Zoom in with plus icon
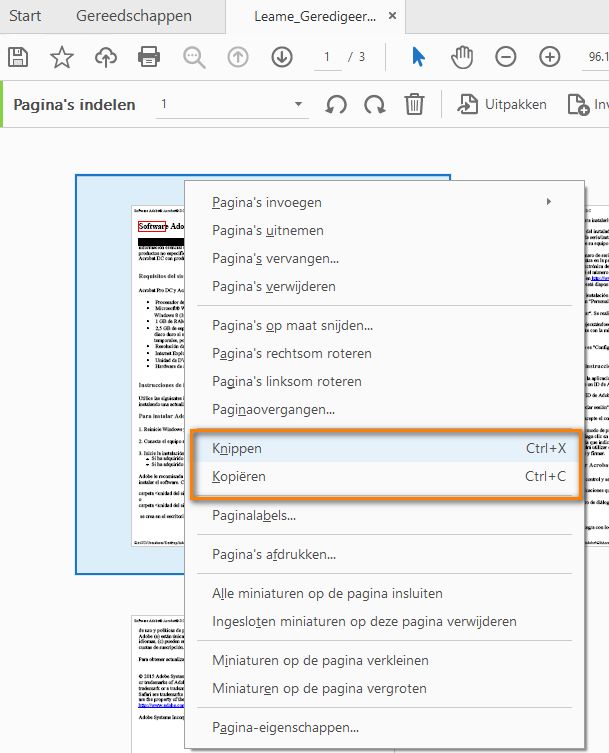The height and width of the screenshot is (753, 609). [549, 57]
